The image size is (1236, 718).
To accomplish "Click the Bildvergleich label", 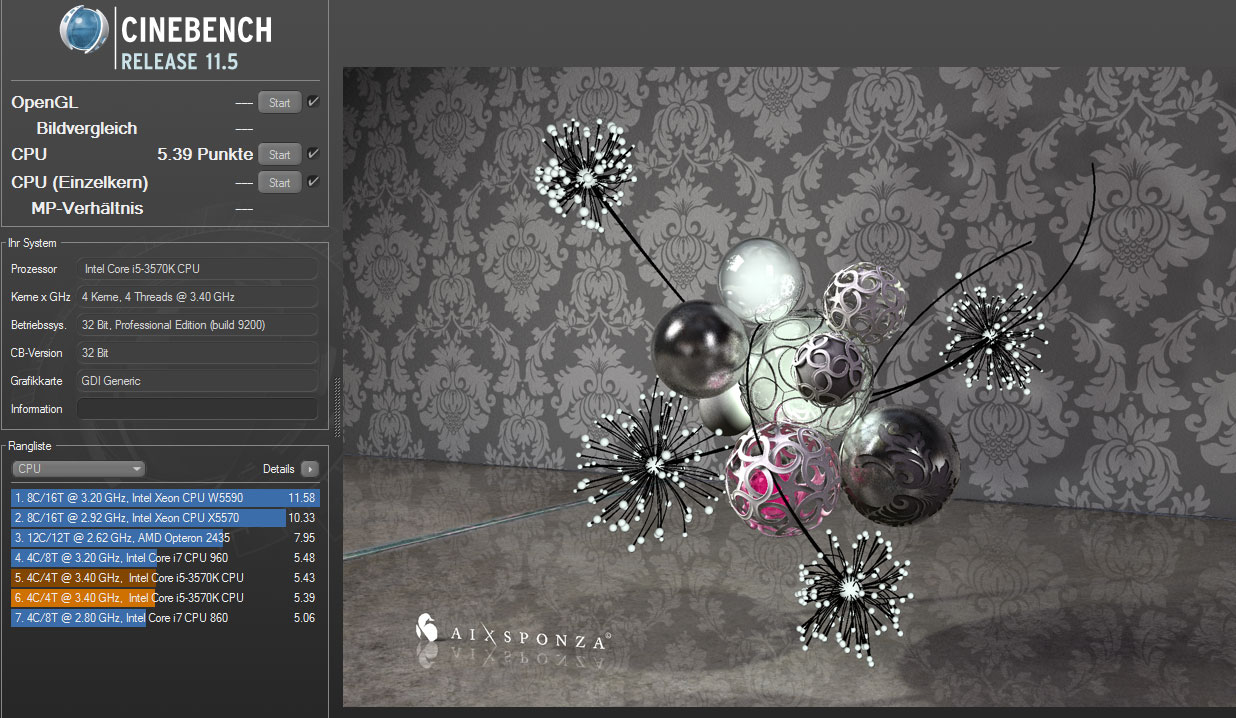I will (87, 128).
